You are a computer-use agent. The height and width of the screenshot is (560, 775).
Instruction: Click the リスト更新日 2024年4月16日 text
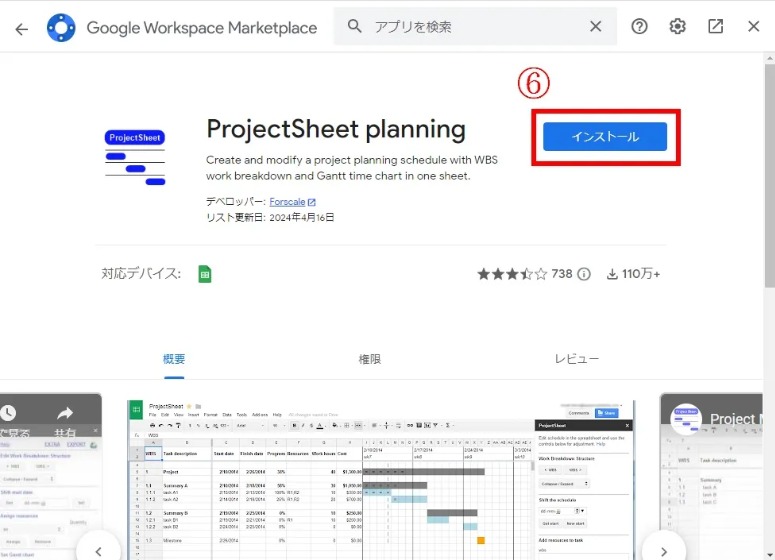[270, 217]
